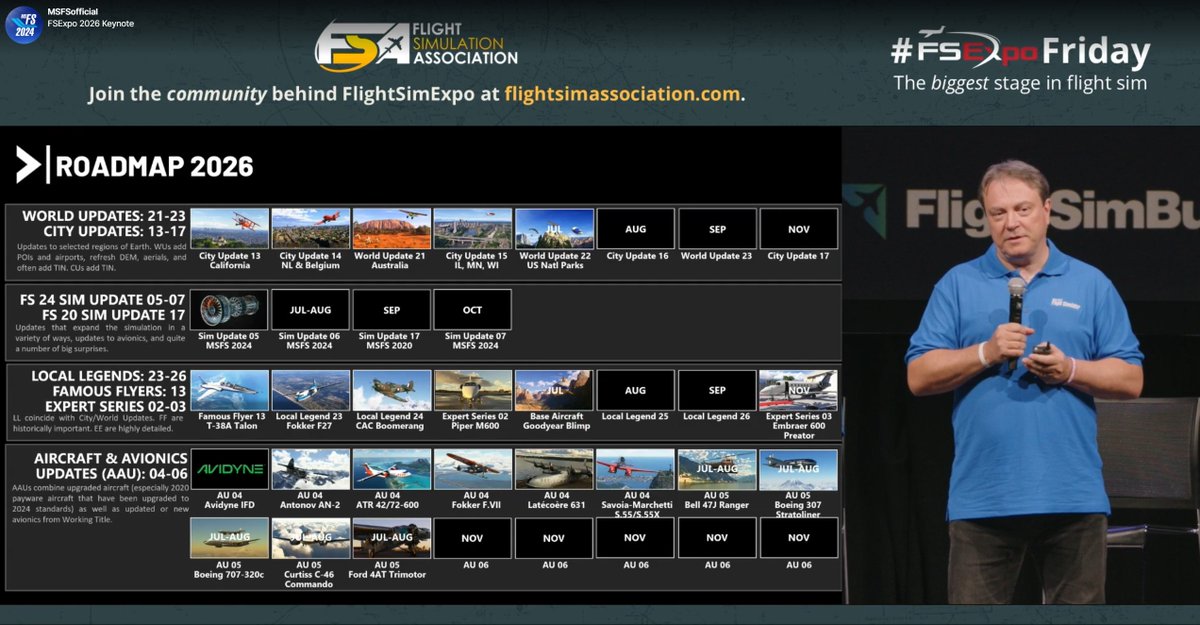Click the 'WORLD UPDATES: 21-23' section heading
The image size is (1200, 625).
pos(103,216)
